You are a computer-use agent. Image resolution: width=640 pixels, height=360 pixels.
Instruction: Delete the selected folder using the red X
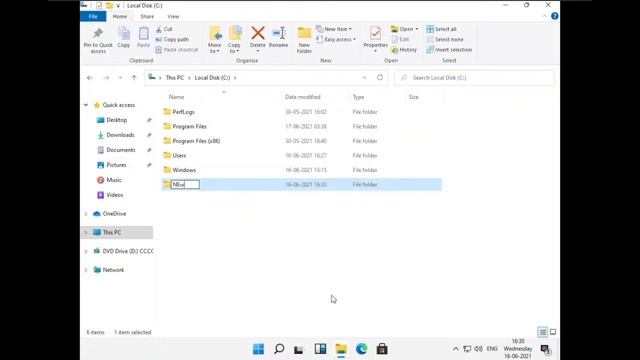(x=258, y=38)
